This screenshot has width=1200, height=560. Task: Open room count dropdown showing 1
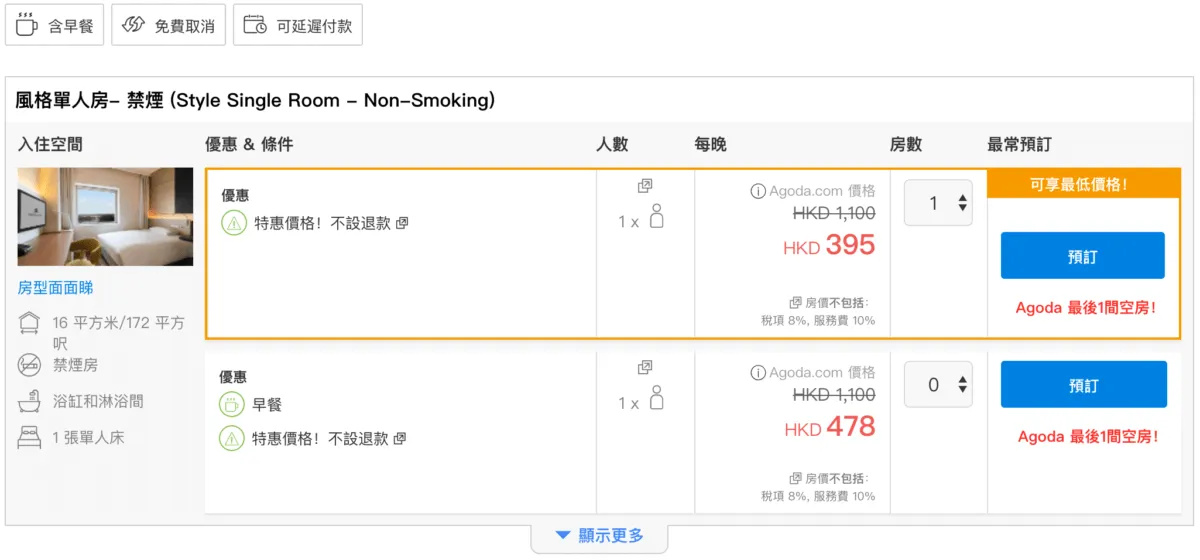coord(938,203)
